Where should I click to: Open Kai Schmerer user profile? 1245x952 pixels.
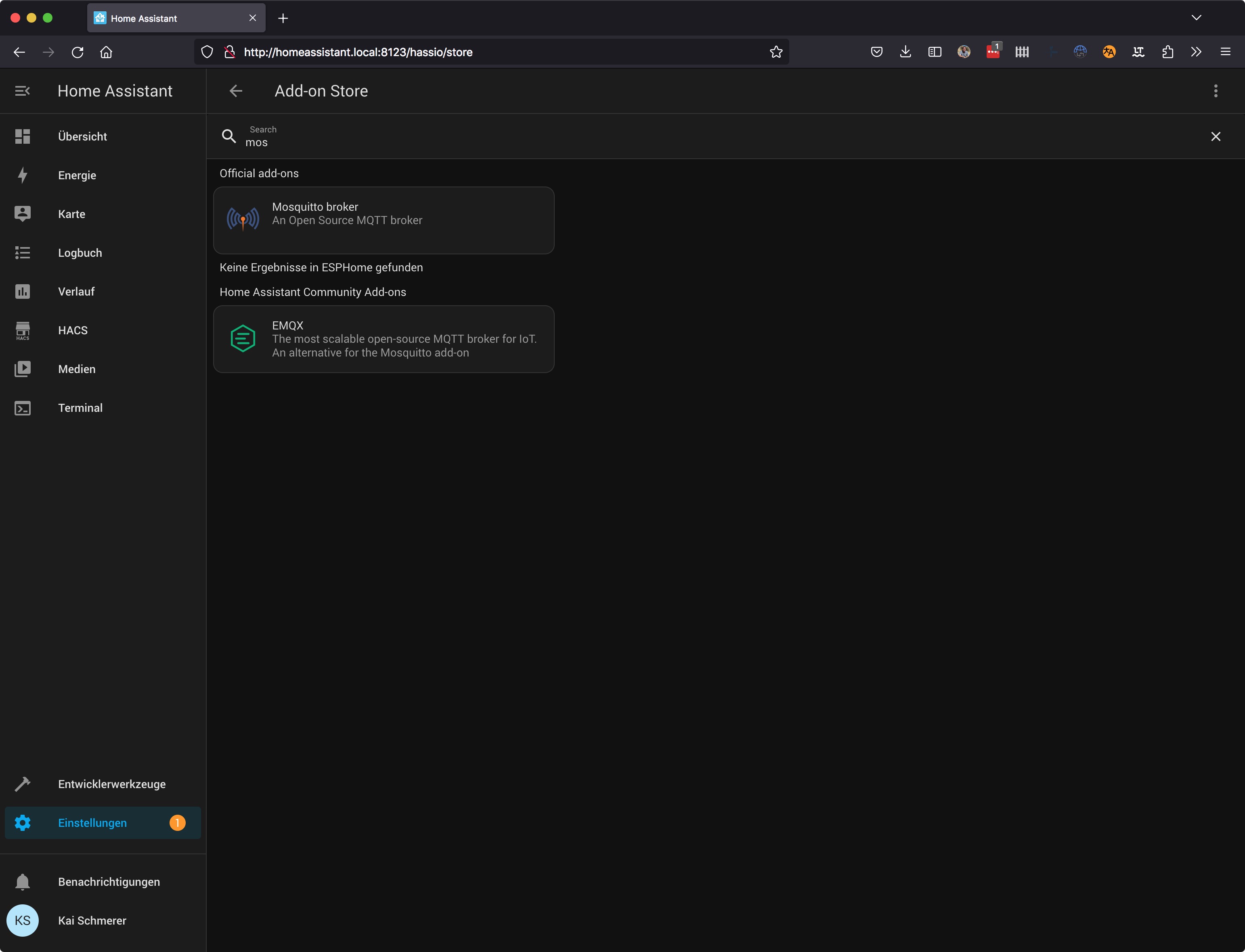92,920
